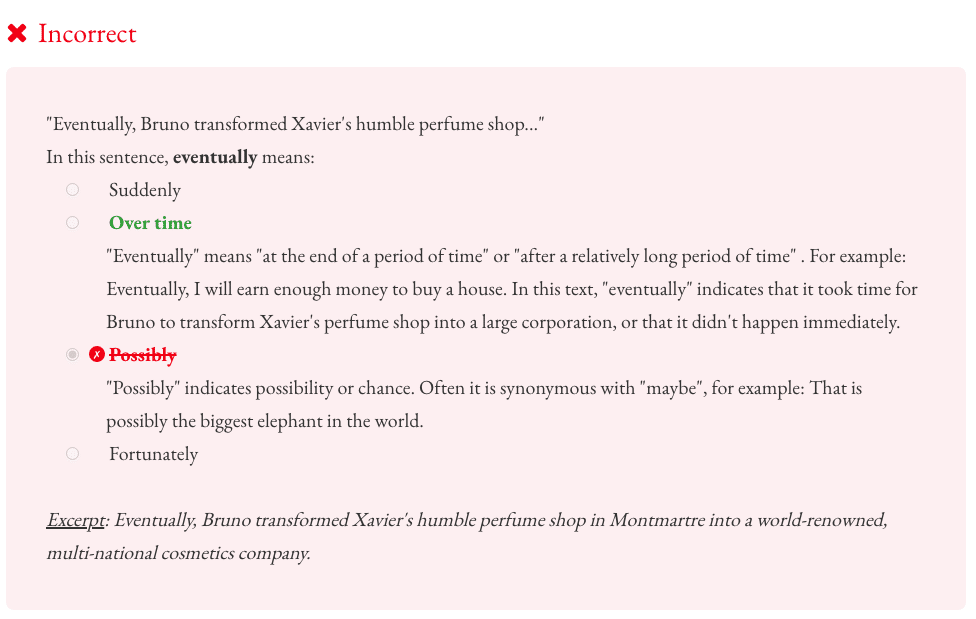
Task: Click the word means ending the prompt line
Action: coord(288,157)
